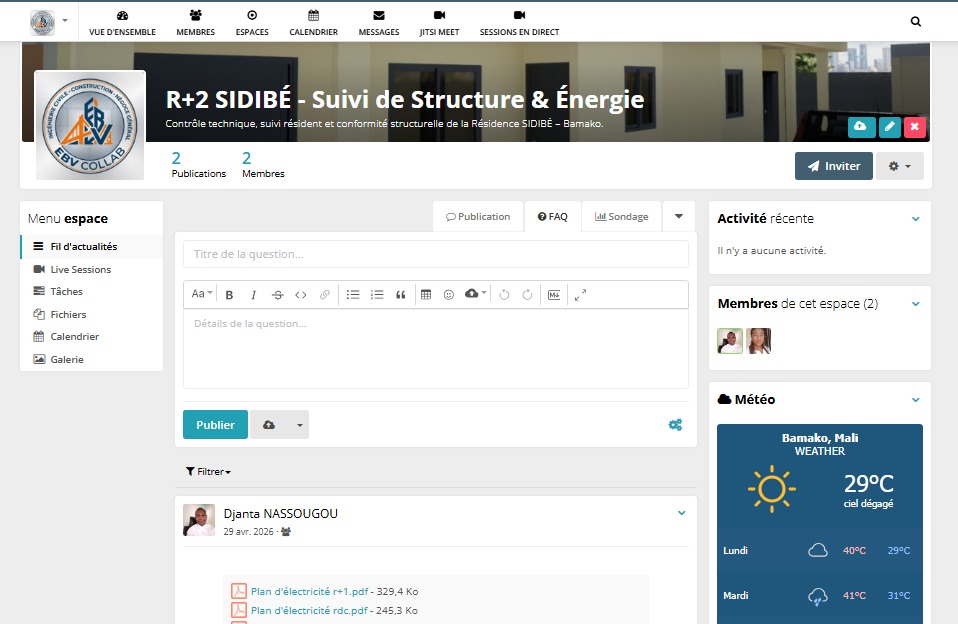Viewport: 958px width, 624px height.
Task: Open the first member avatar in Membres panel
Action: [x=729, y=341]
